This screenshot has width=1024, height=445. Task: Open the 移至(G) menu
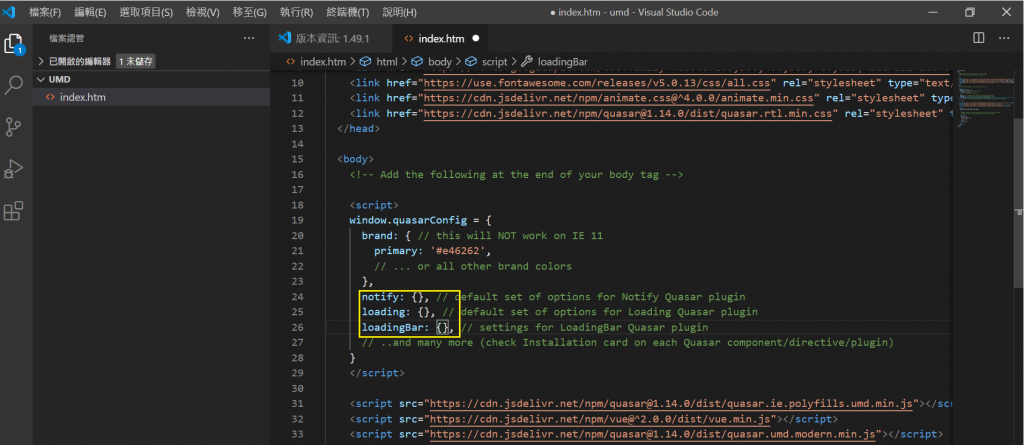249,12
